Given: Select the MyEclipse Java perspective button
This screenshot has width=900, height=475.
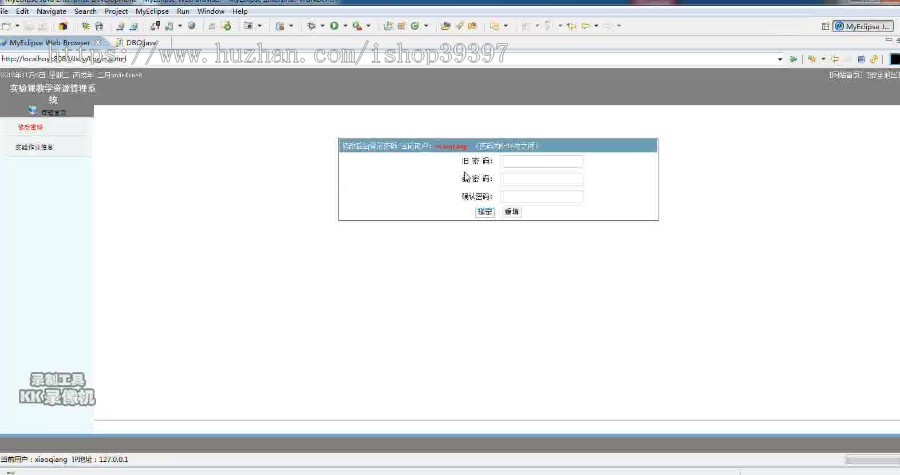Looking at the screenshot, I should 863,26.
